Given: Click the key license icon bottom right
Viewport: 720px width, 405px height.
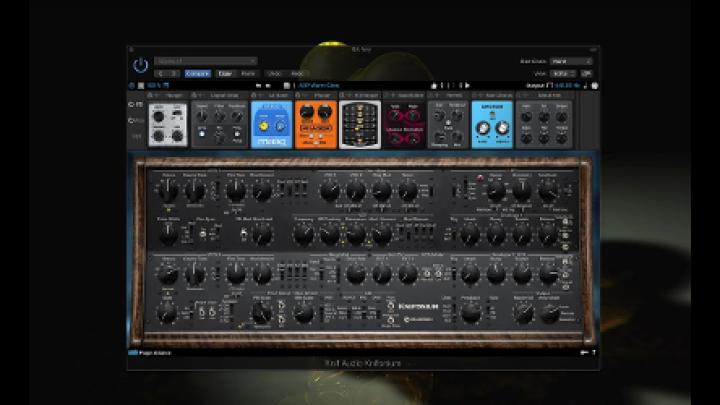Looking at the screenshot, I should (x=584, y=353).
